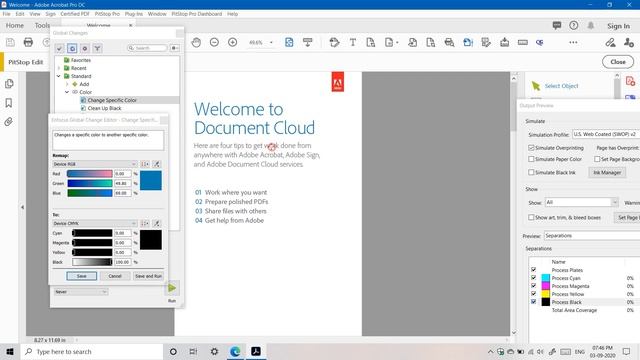Open Microsoft Edge from the taskbar
The height and width of the screenshot is (360, 640).
(235, 351)
